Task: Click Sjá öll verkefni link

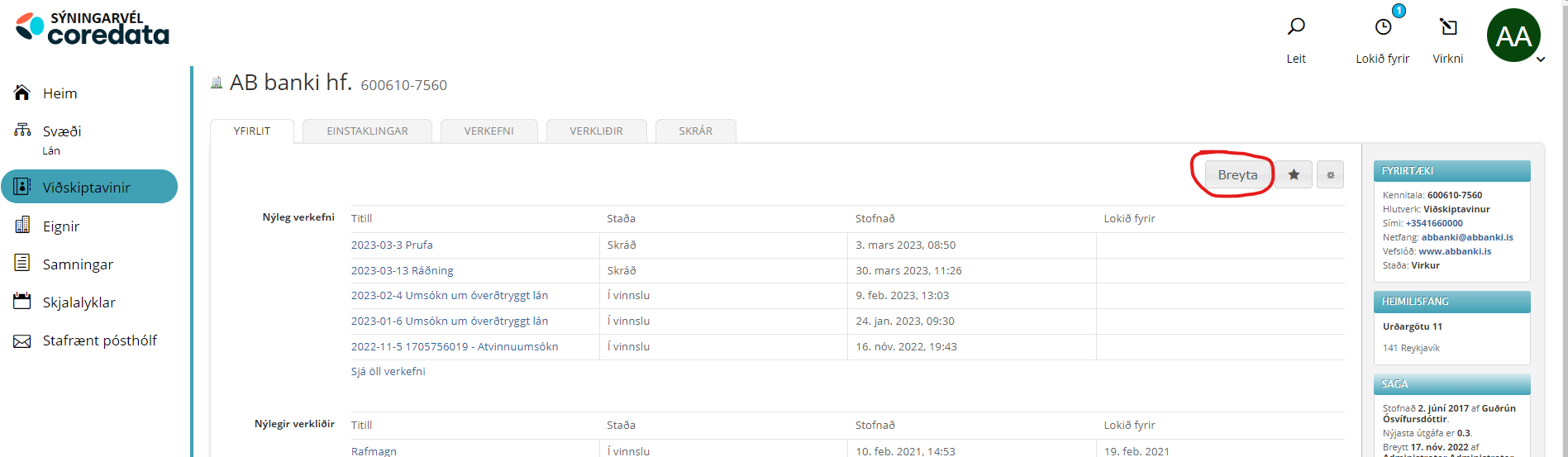Action: 388,372
